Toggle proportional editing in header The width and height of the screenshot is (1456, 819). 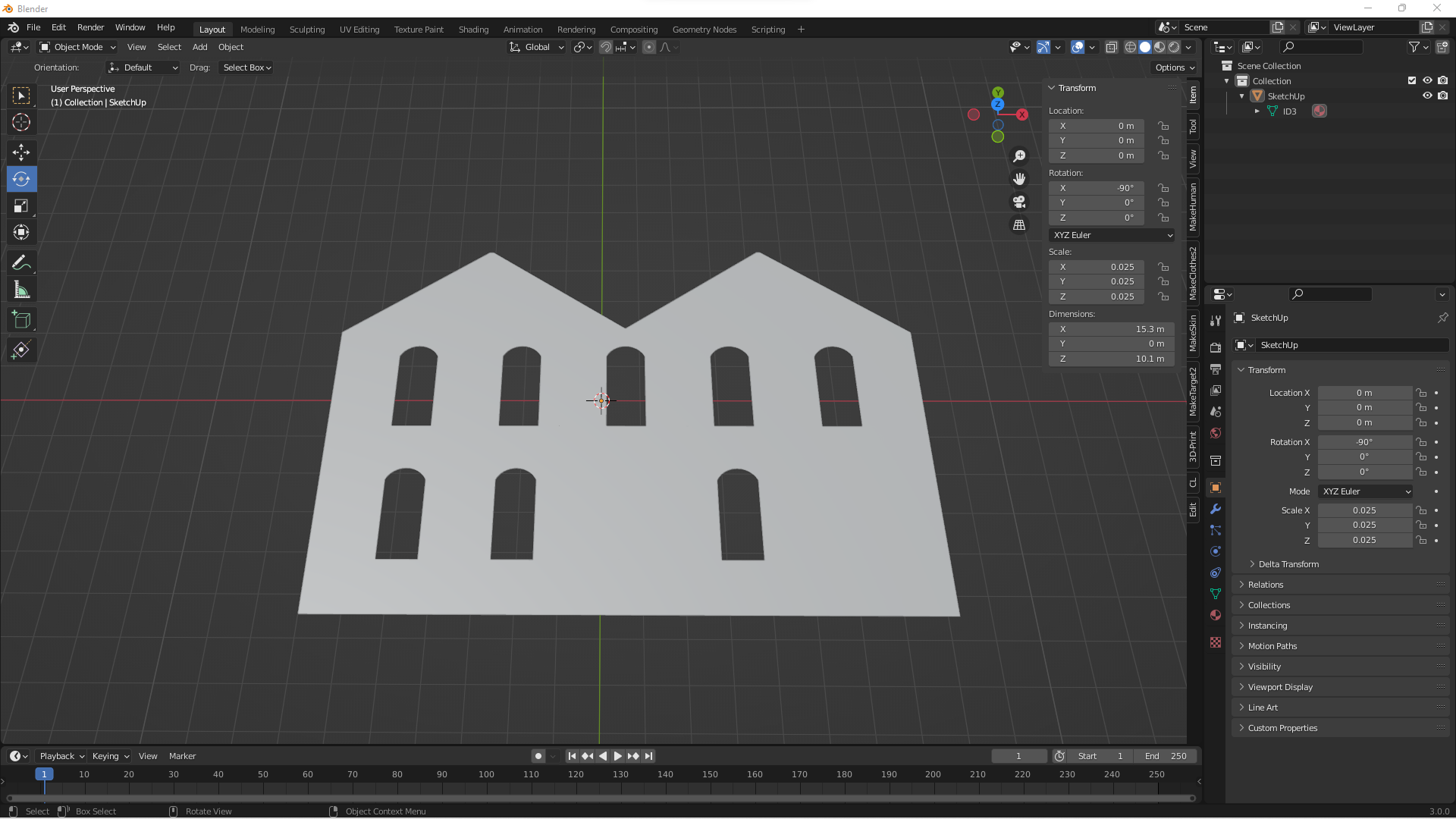[x=649, y=47]
